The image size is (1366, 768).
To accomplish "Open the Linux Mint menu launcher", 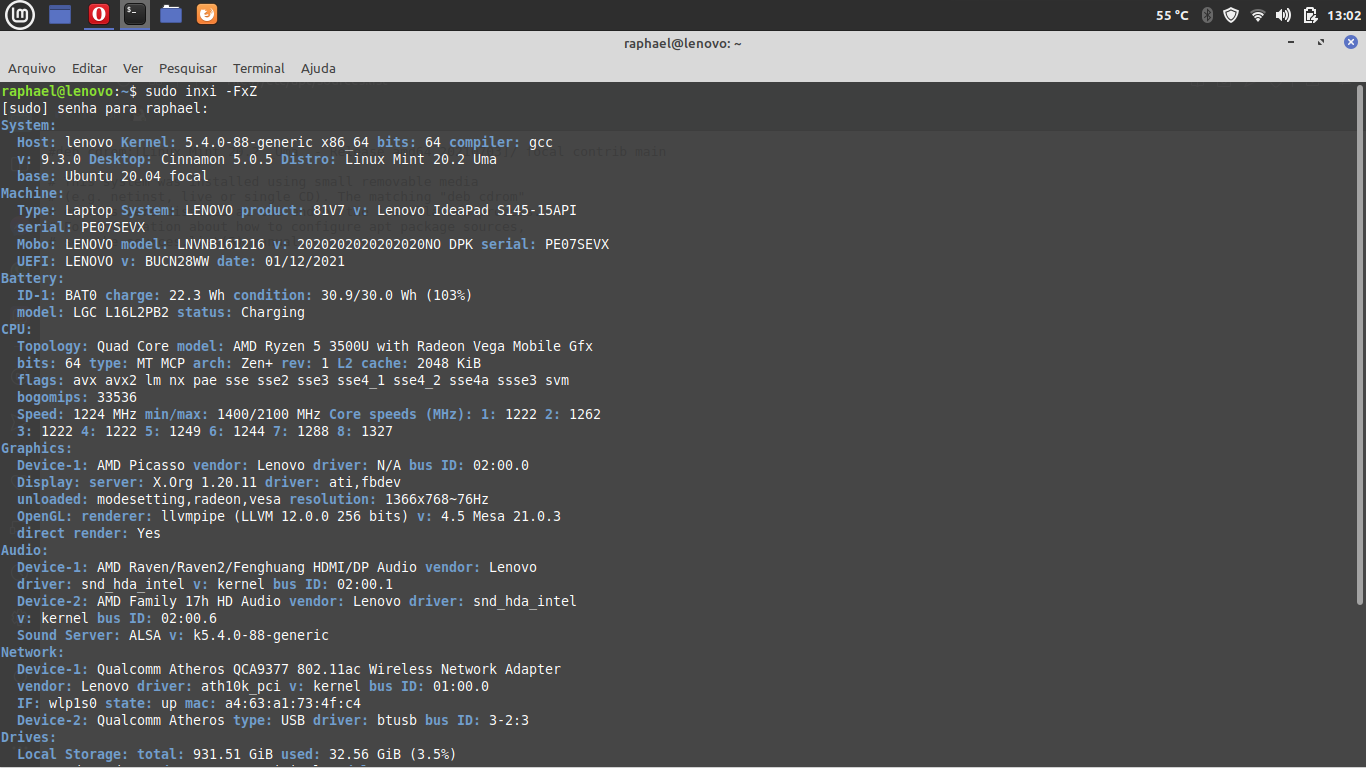I will 20,14.
